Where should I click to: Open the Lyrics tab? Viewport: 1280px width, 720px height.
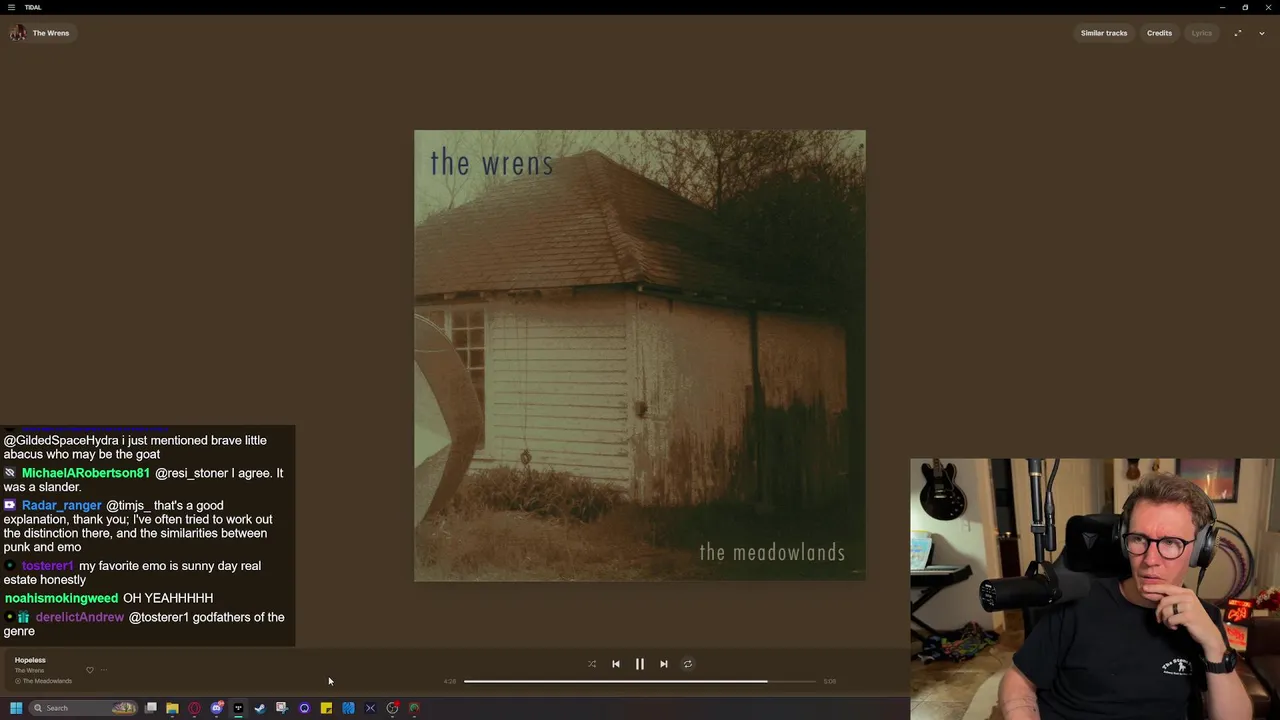tap(1202, 33)
